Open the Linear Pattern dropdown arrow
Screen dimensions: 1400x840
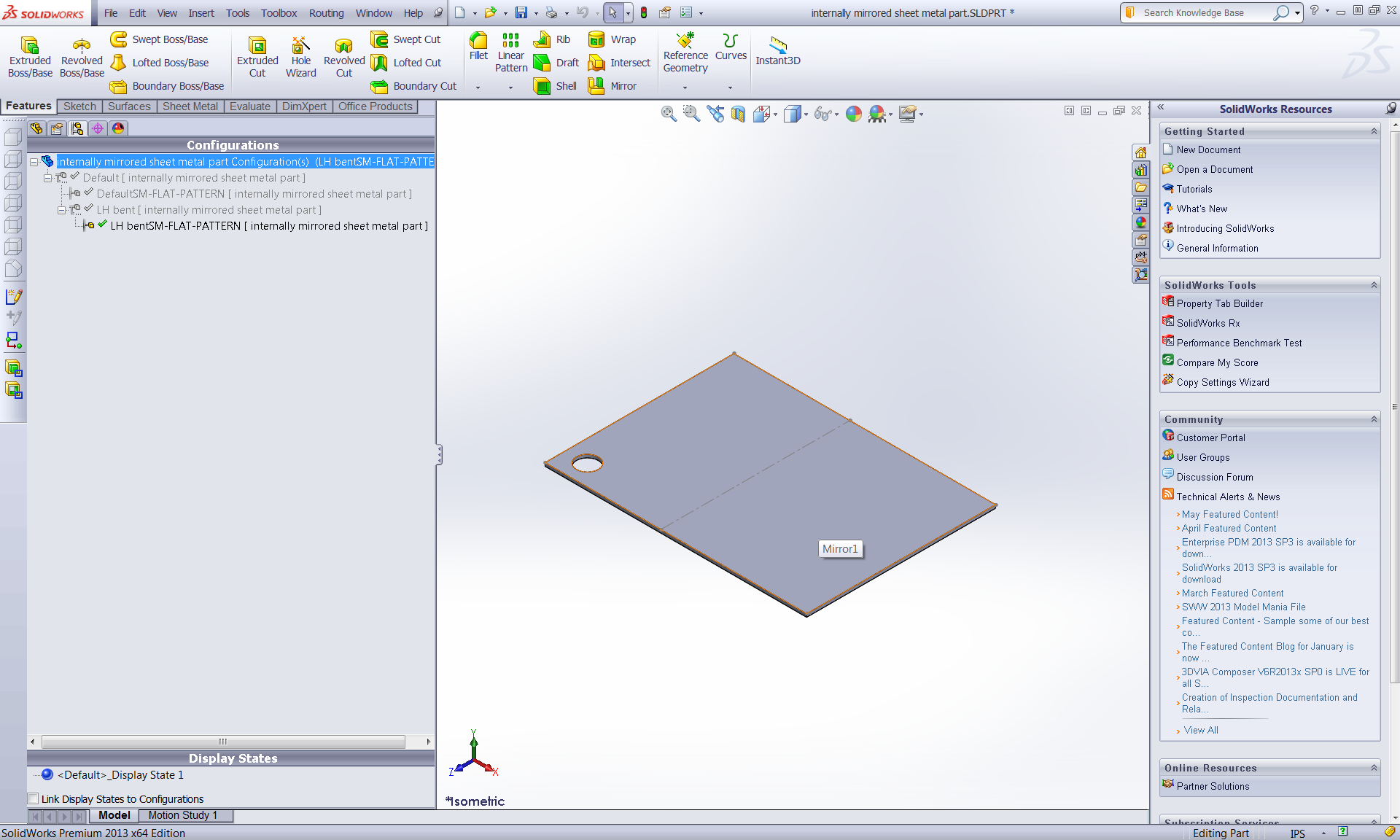(510, 87)
